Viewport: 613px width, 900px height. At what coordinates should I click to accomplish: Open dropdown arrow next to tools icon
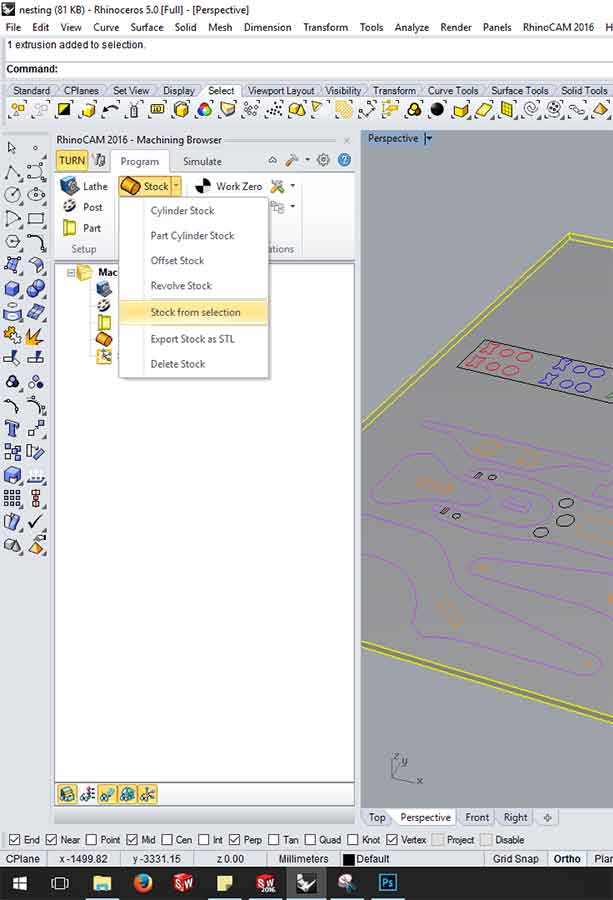pyautogui.click(x=293, y=186)
